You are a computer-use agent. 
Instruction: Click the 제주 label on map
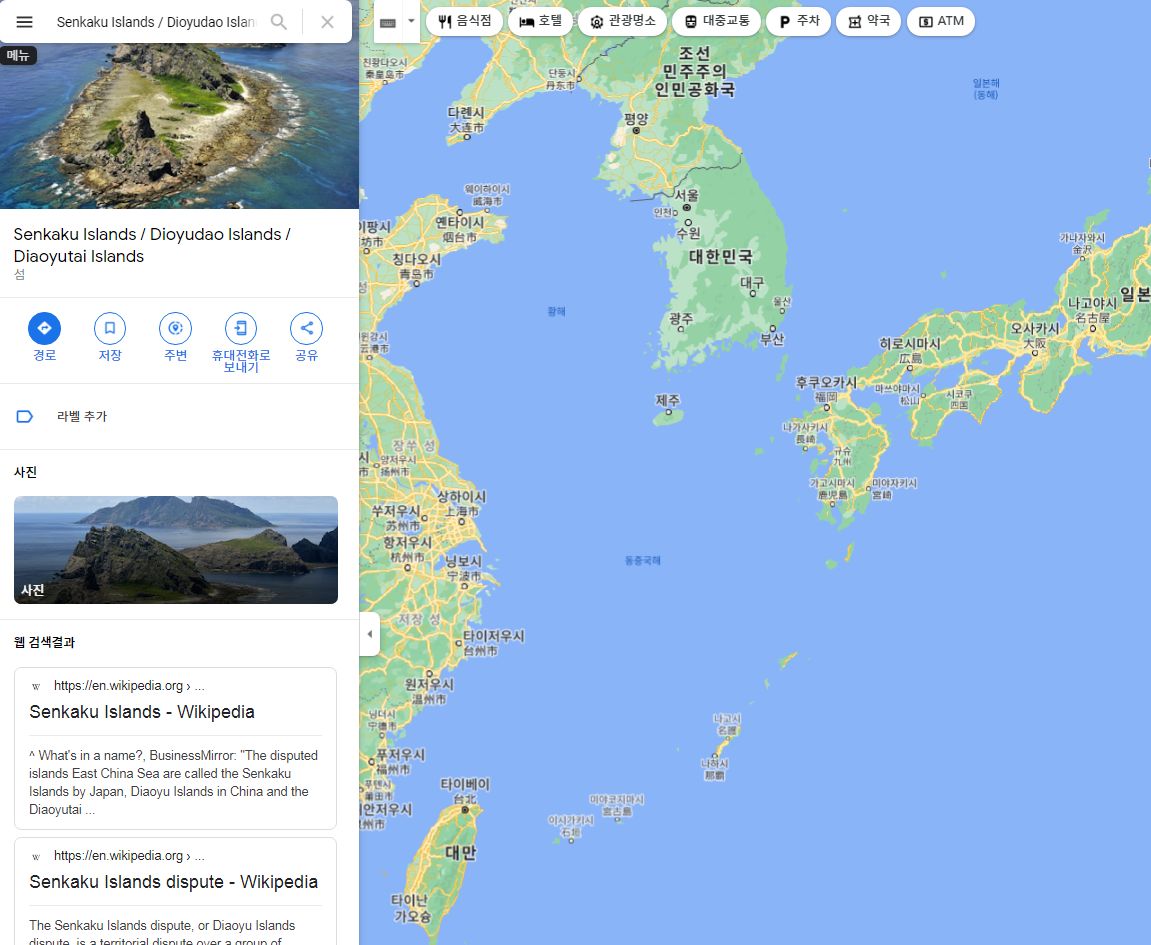click(x=668, y=400)
